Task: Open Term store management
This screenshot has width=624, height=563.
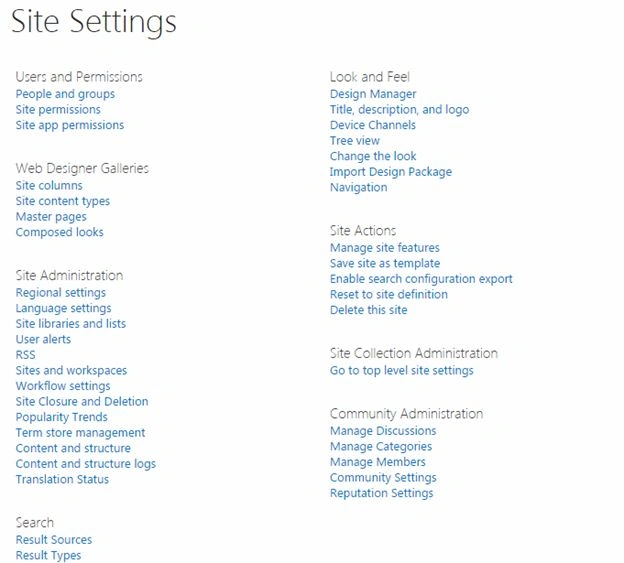Action: click(x=80, y=432)
